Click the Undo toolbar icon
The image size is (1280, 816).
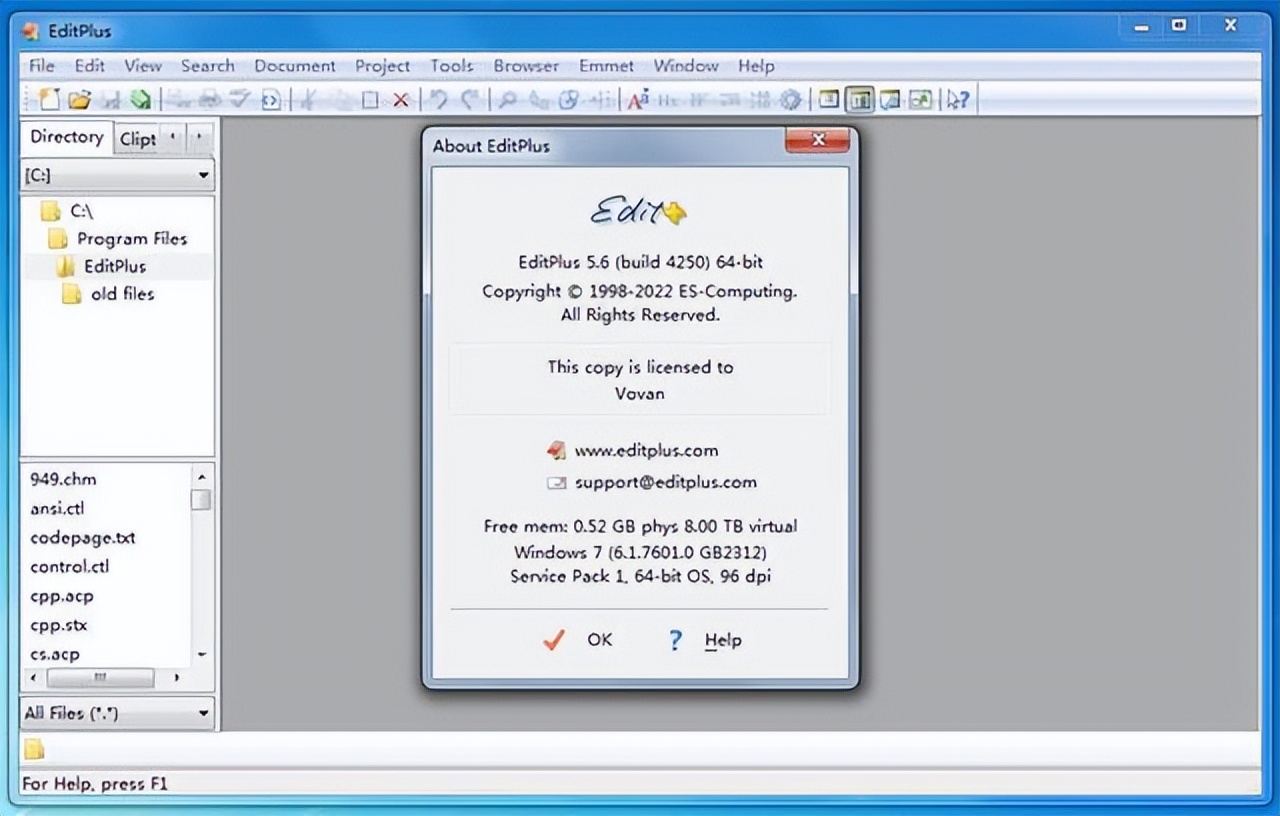[438, 99]
